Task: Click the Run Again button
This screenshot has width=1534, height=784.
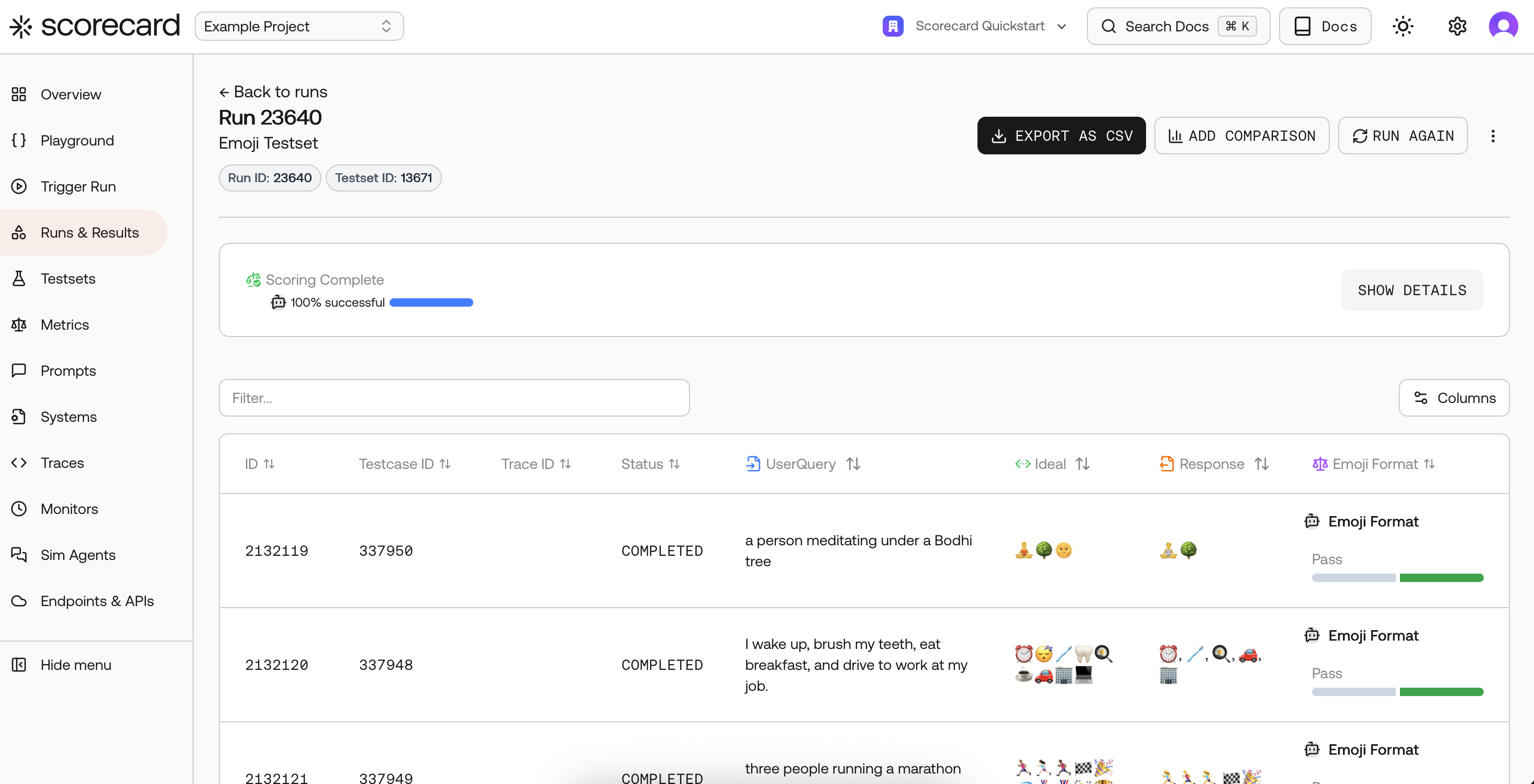Action: 1403,136
